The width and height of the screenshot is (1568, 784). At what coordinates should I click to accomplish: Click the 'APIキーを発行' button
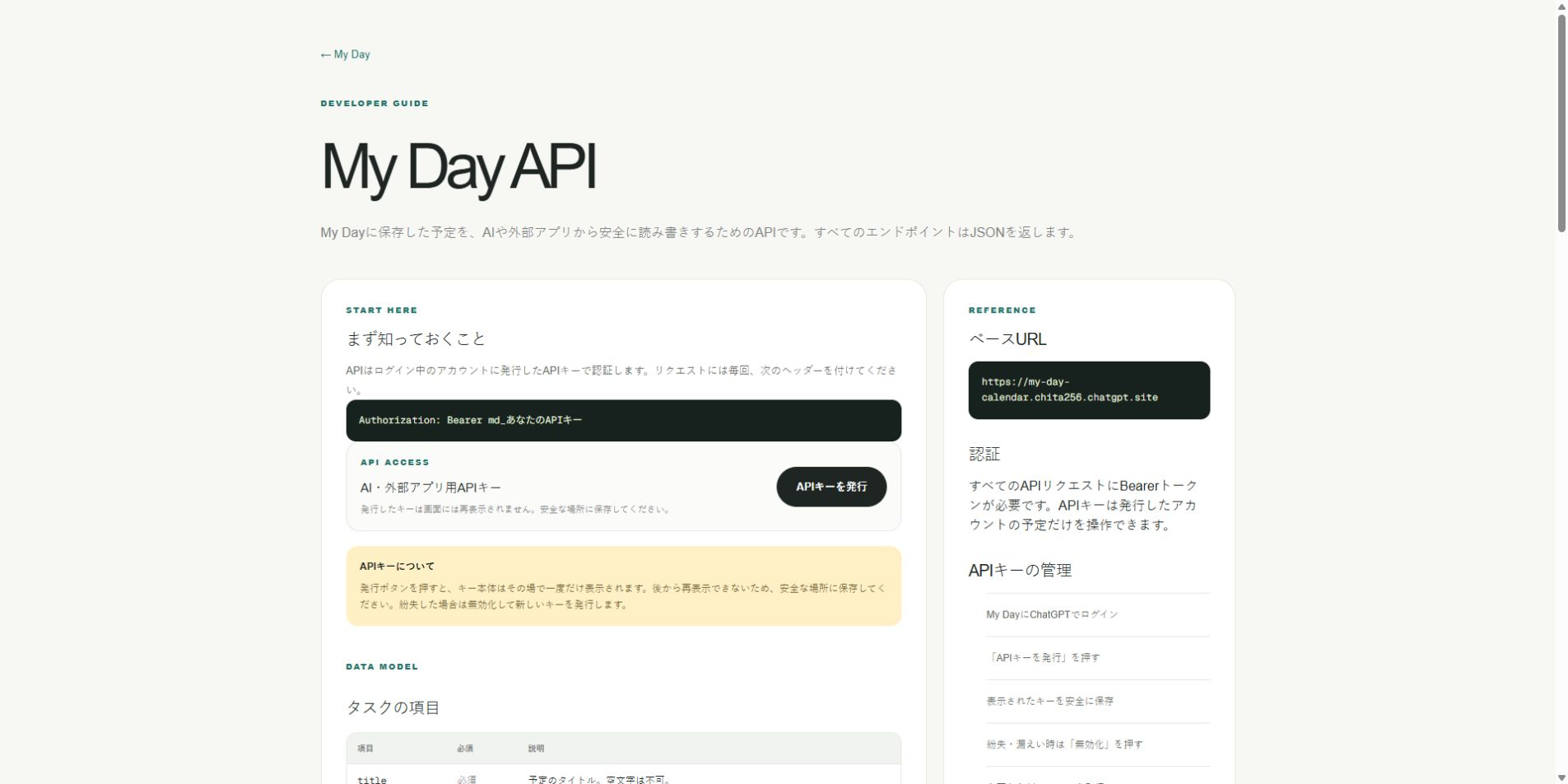[831, 487]
